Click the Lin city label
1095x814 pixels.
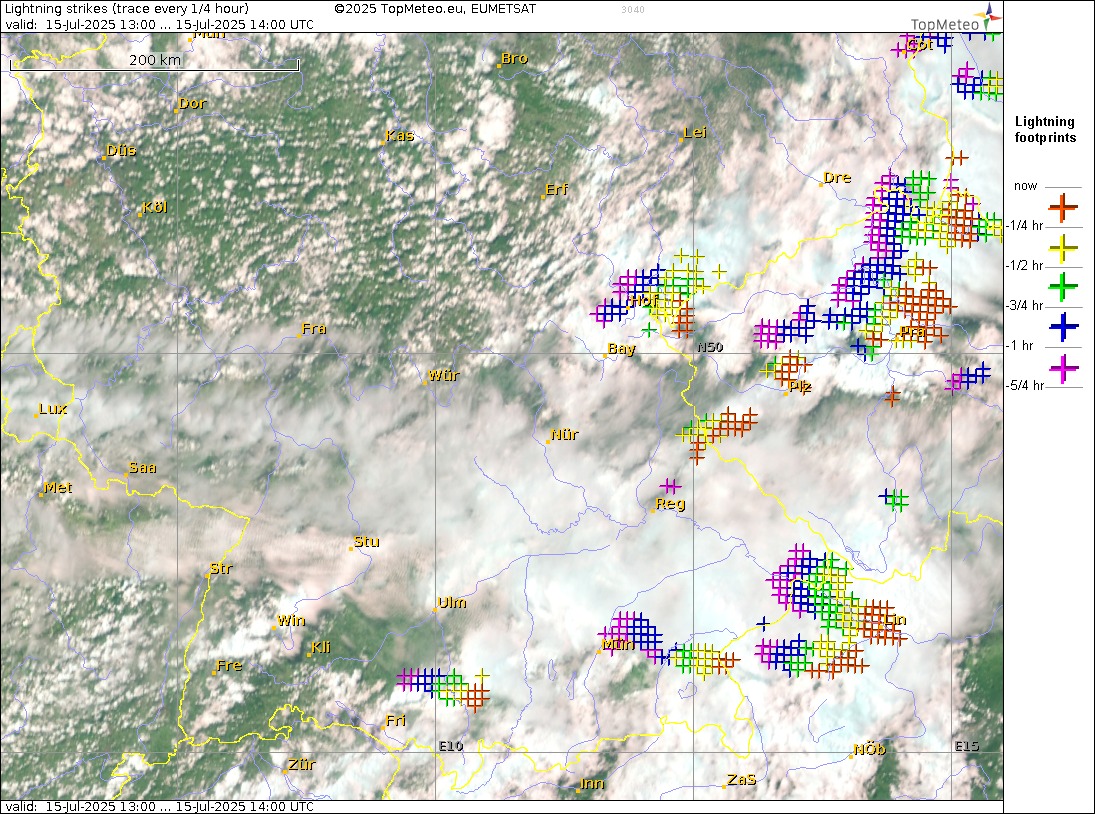click(895, 619)
